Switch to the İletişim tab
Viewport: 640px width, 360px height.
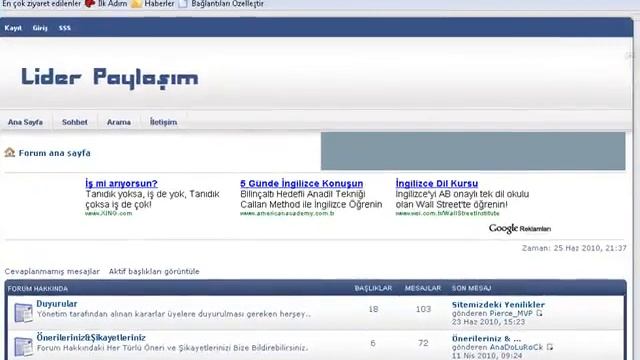[x=163, y=122]
